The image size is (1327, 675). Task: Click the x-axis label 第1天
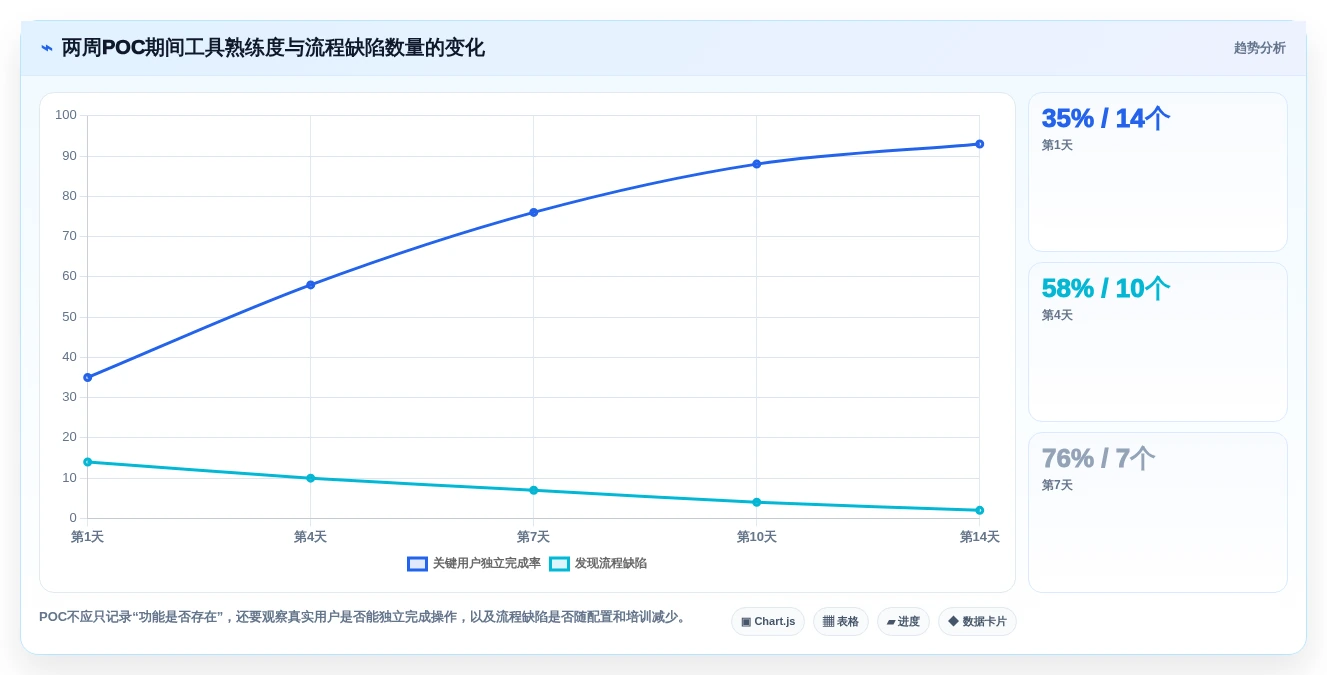pyautogui.click(x=88, y=537)
